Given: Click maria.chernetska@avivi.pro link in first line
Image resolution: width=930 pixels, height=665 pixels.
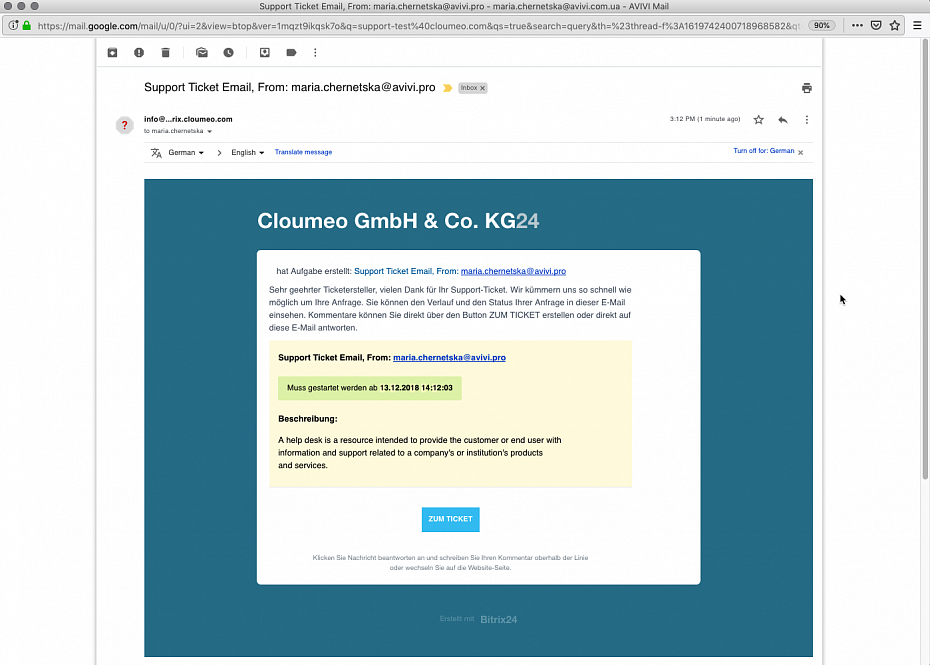Looking at the screenshot, I should 513,271.
